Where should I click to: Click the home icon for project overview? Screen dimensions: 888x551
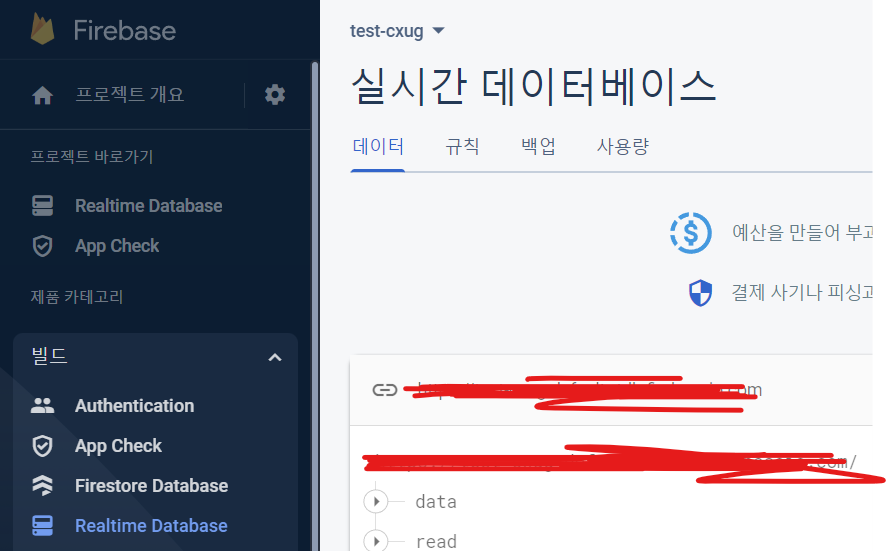tap(42, 95)
